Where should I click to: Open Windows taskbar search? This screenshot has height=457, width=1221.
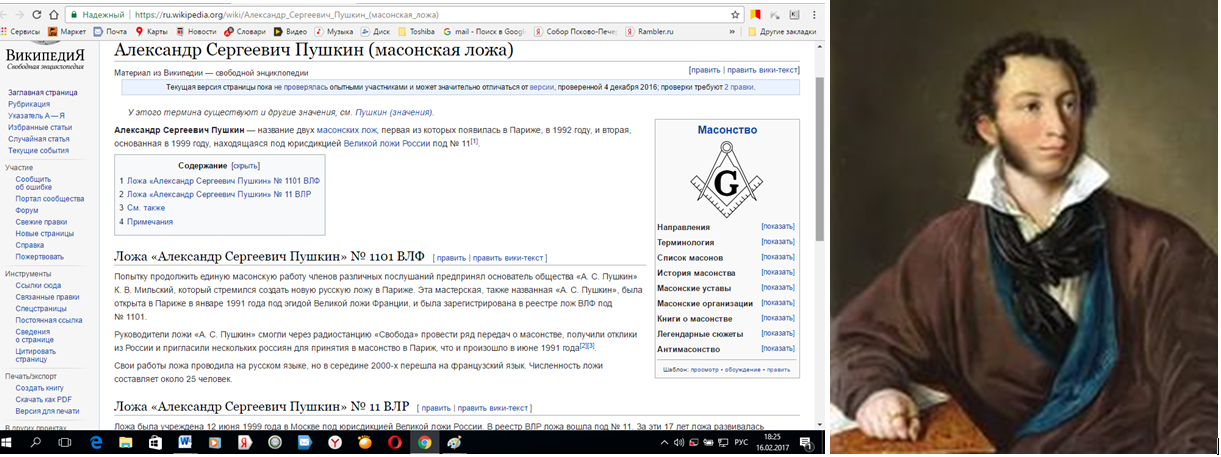[x=37, y=442]
